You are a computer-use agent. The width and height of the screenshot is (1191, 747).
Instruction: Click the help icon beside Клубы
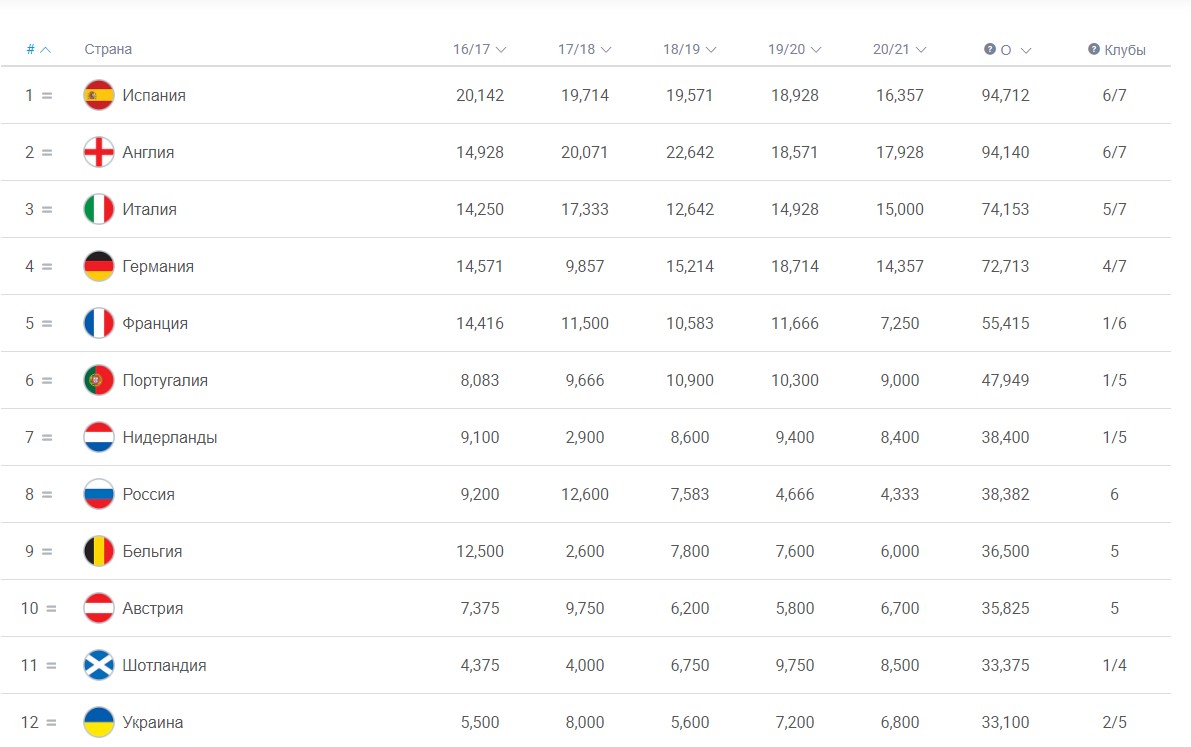[x=1094, y=49]
